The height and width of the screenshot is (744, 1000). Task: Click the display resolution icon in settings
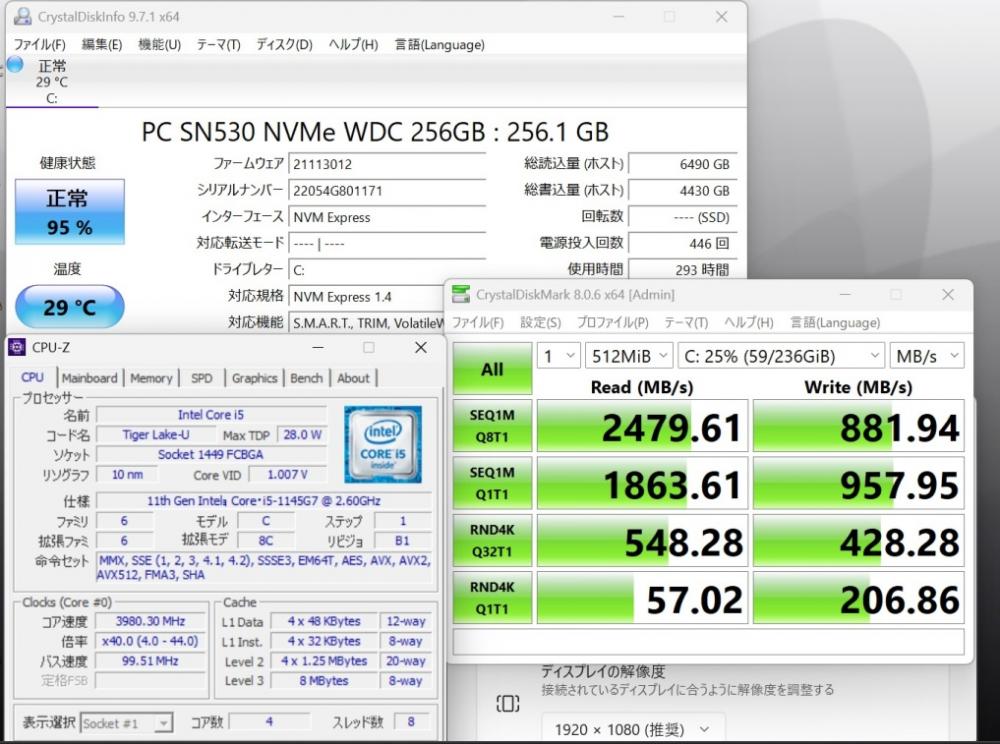coord(508,704)
